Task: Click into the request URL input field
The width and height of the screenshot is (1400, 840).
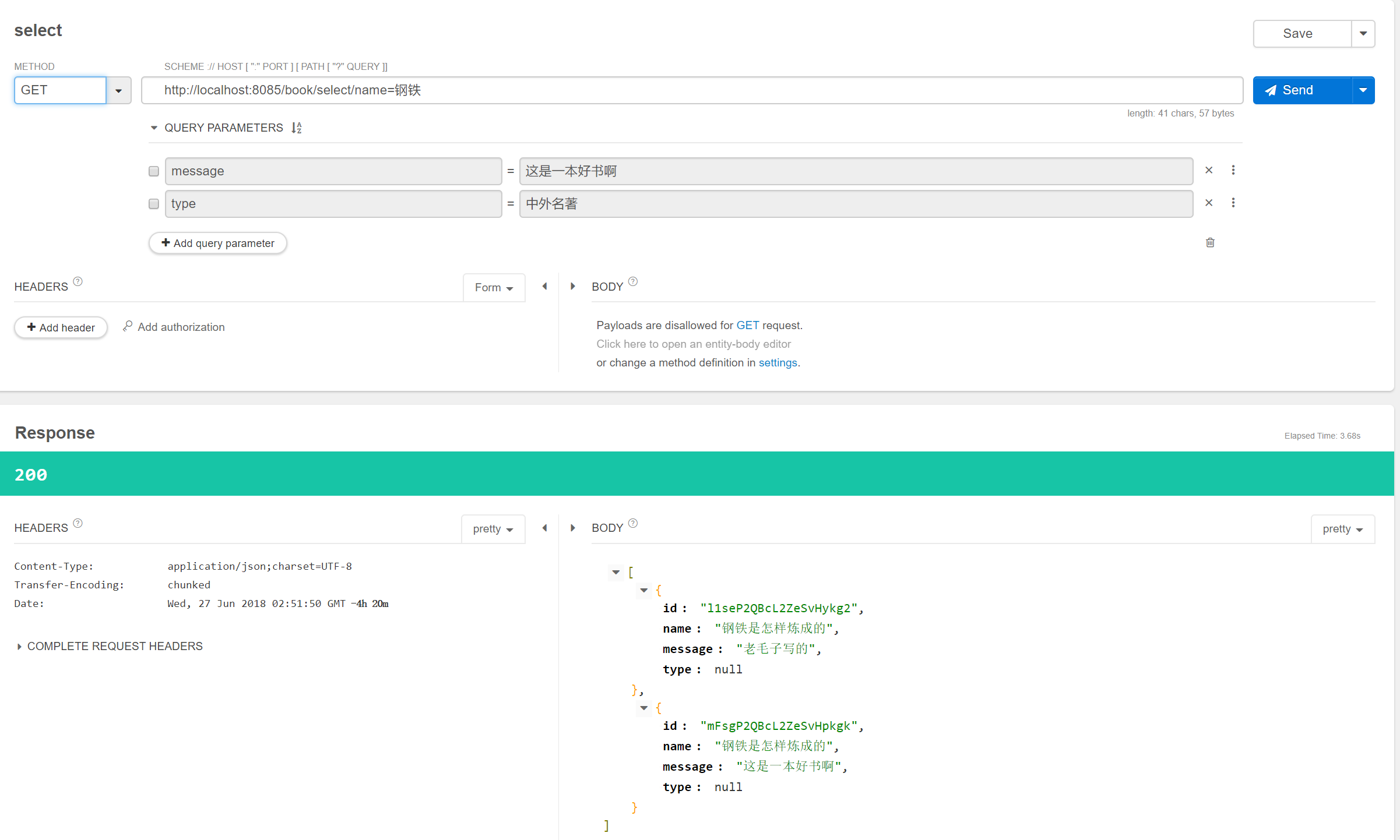Action: click(x=691, y=90)
